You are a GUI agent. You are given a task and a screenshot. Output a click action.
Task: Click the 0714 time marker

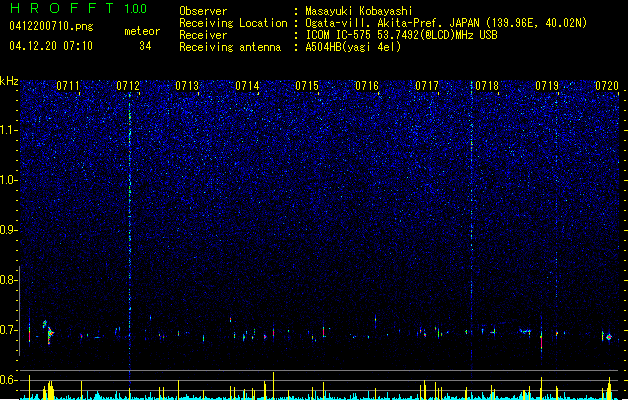click(x=247, y=86)
